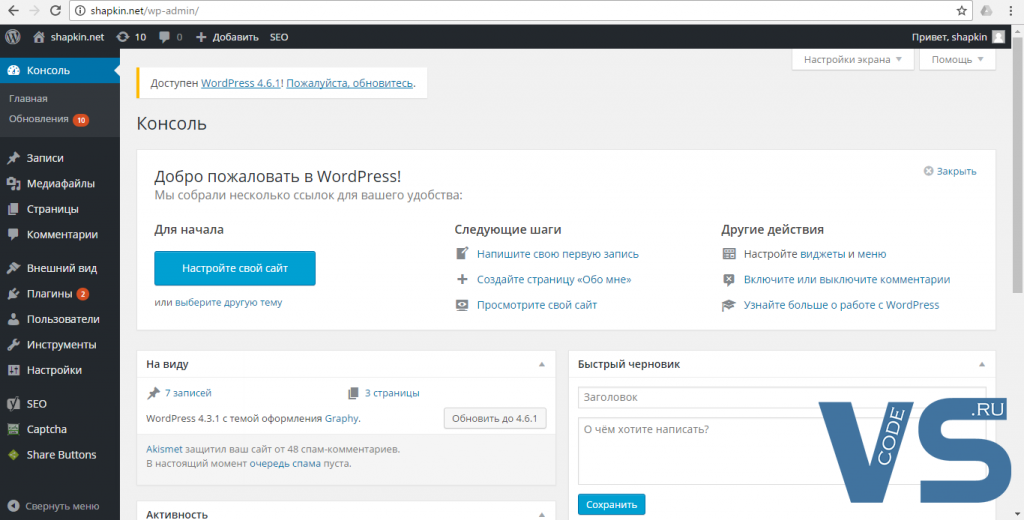Select Обновления submenu item
The width and height of the screenshot is (1024, 520).
39,119
